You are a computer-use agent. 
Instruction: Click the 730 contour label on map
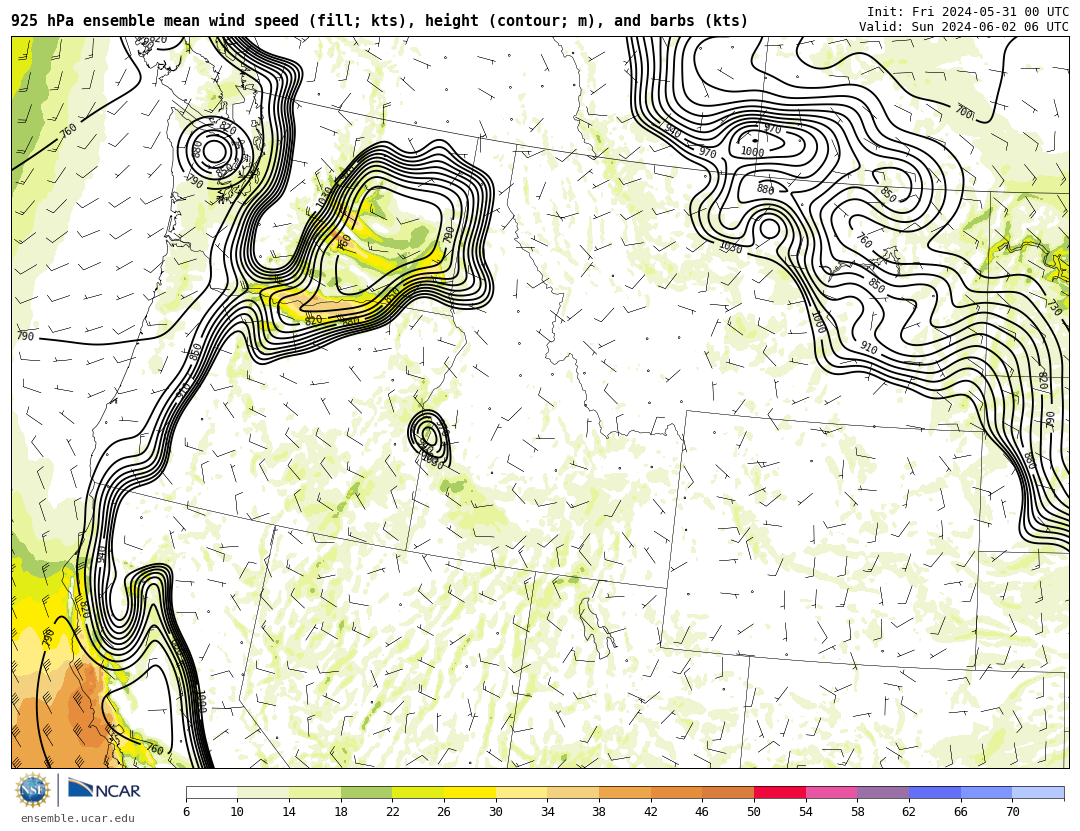(x=1054, y=306)
